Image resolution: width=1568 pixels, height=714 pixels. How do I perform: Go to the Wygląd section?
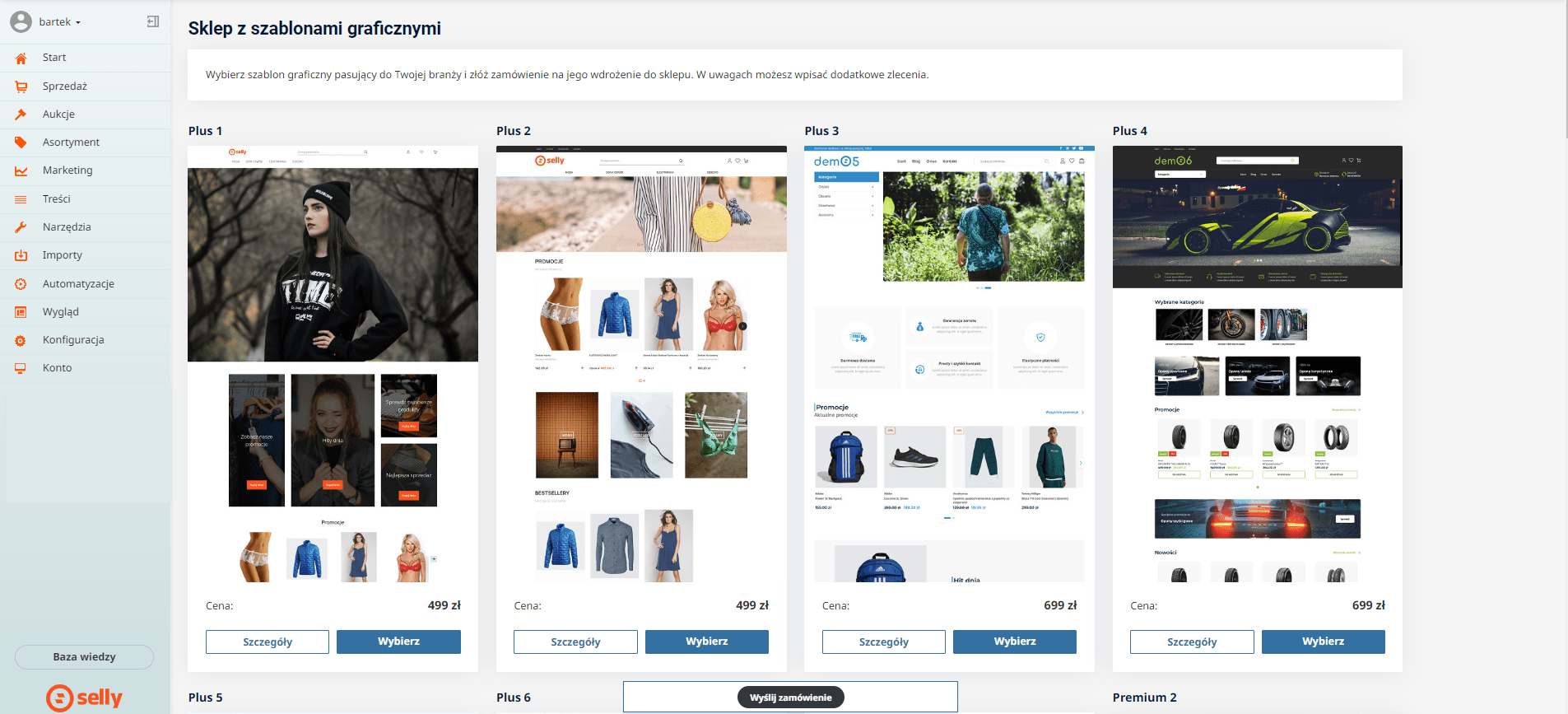click(61, 312)
